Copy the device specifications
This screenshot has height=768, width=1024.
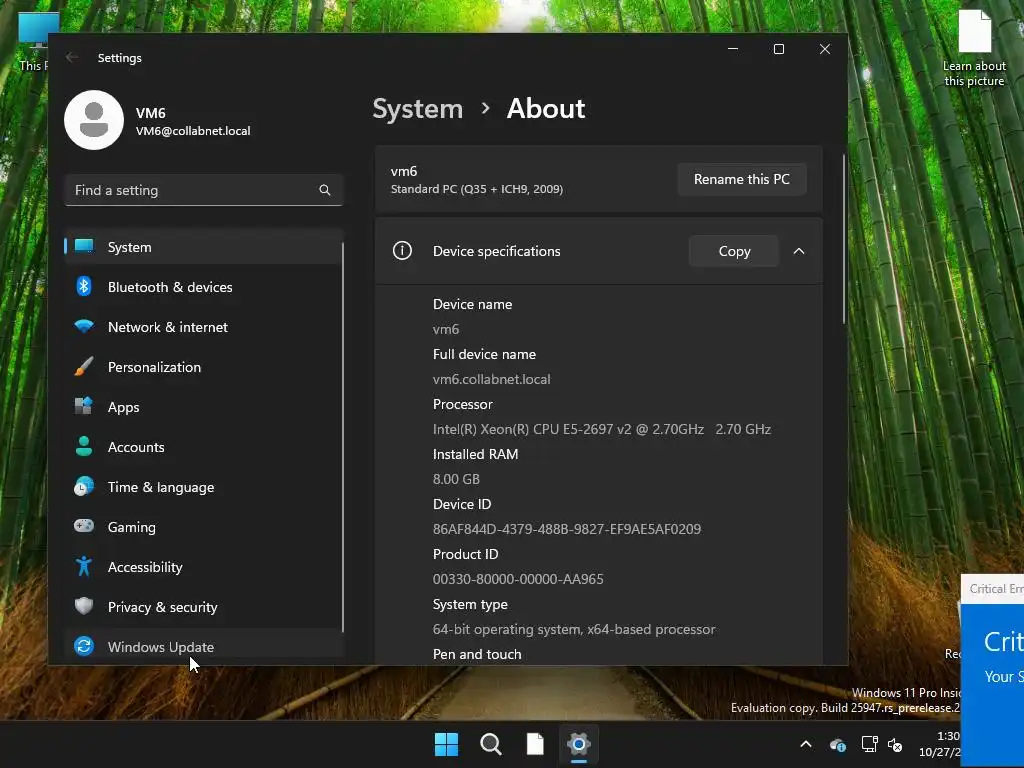click(x=734, y=251)
